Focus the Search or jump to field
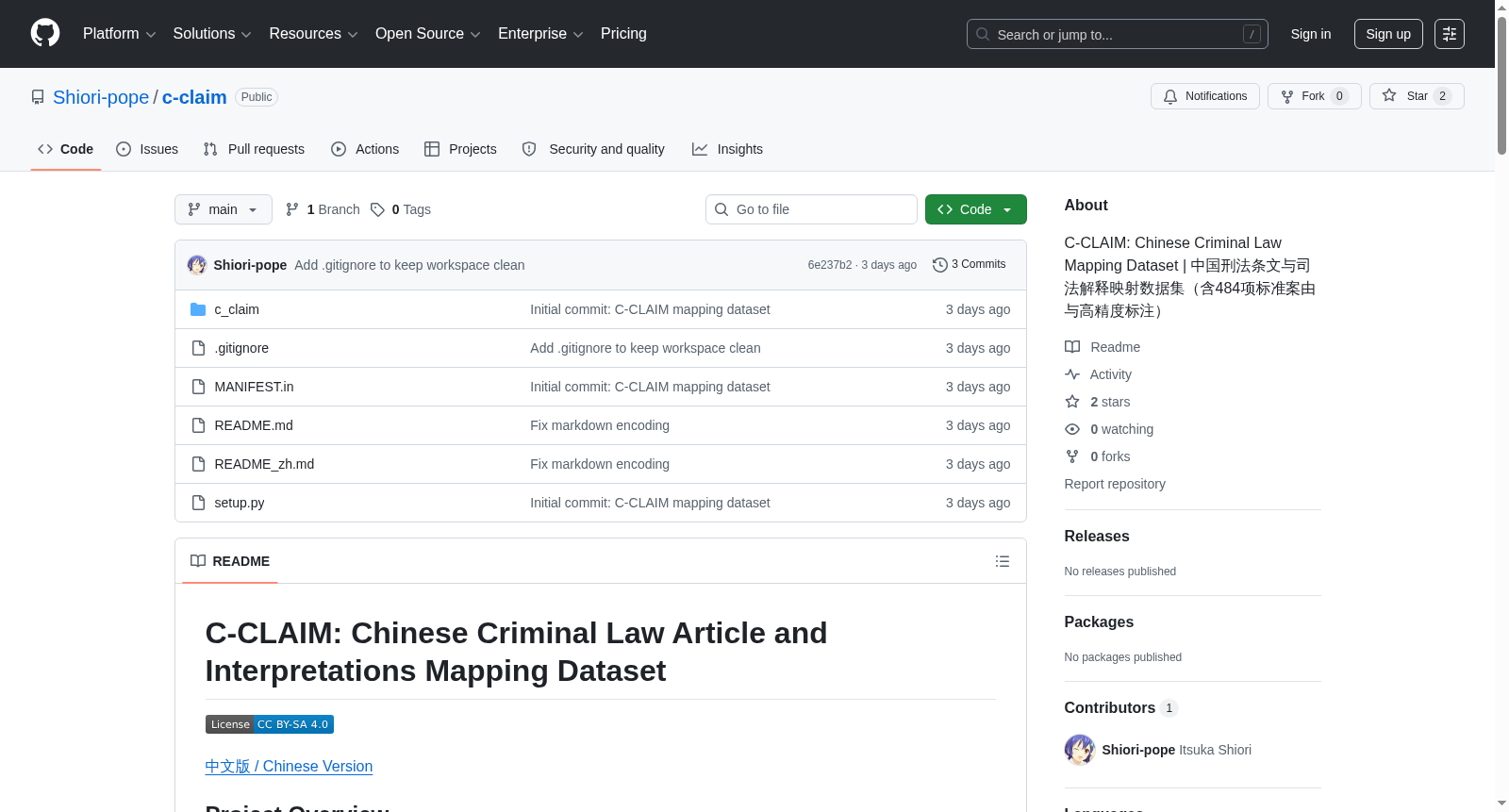1509x812 pixels. click(x=1117, y=34)
